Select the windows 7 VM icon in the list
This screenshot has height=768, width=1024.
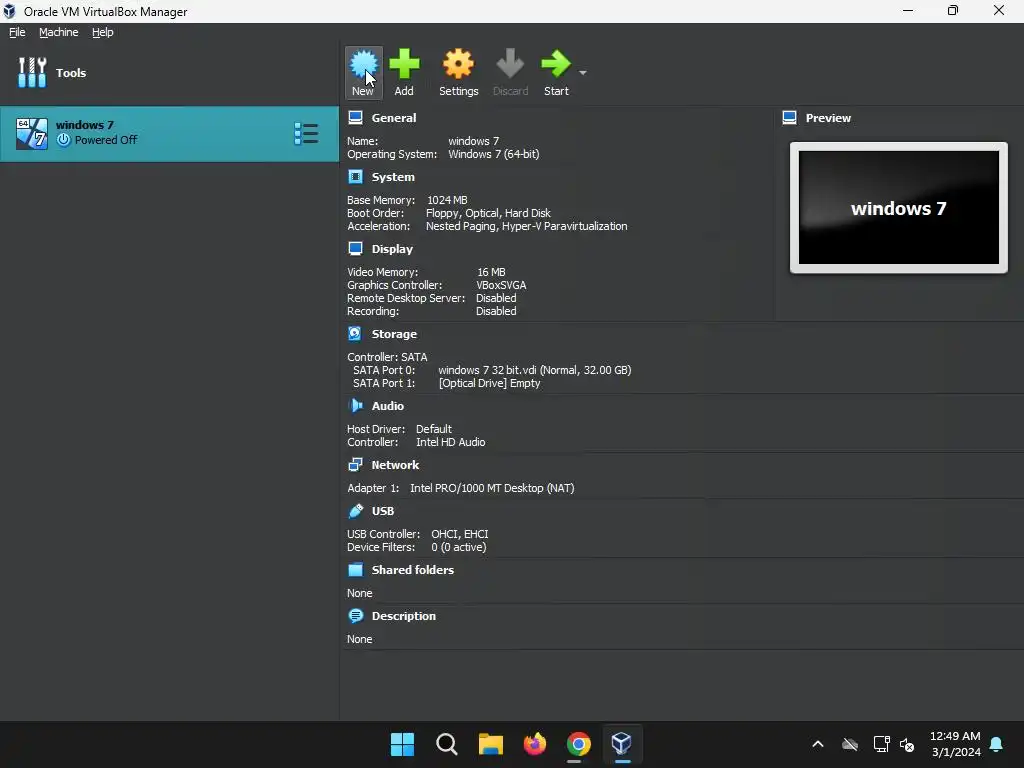[x=31, y=133]
